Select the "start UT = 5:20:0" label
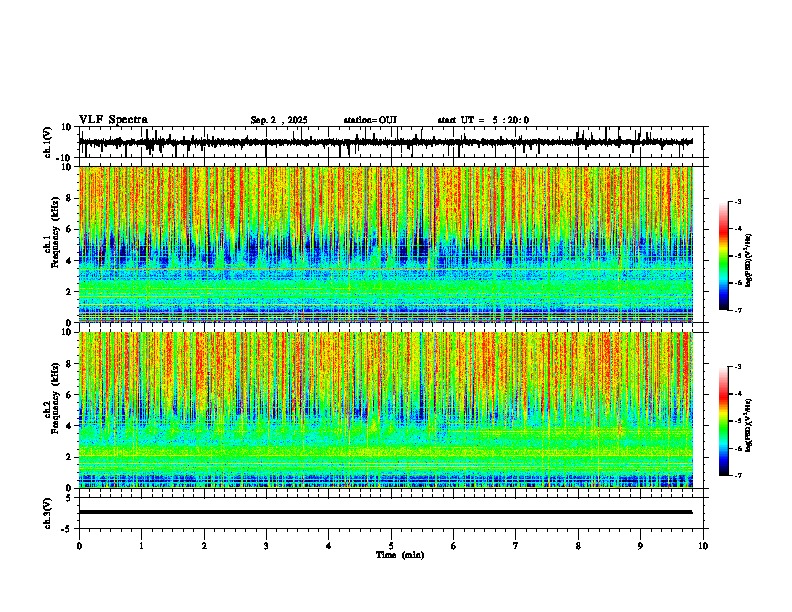This screenshot has height=612, width=792. (483, 120)
